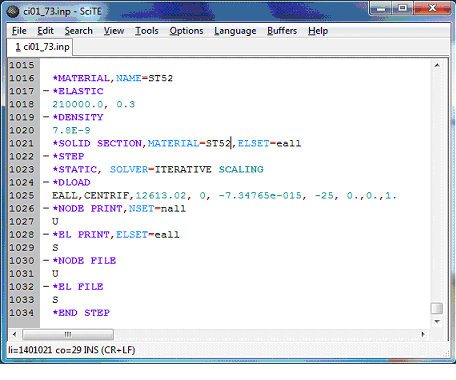Open the Language menu
The height and width of the screenshot is (380, 456).
(x=235, y=31)
